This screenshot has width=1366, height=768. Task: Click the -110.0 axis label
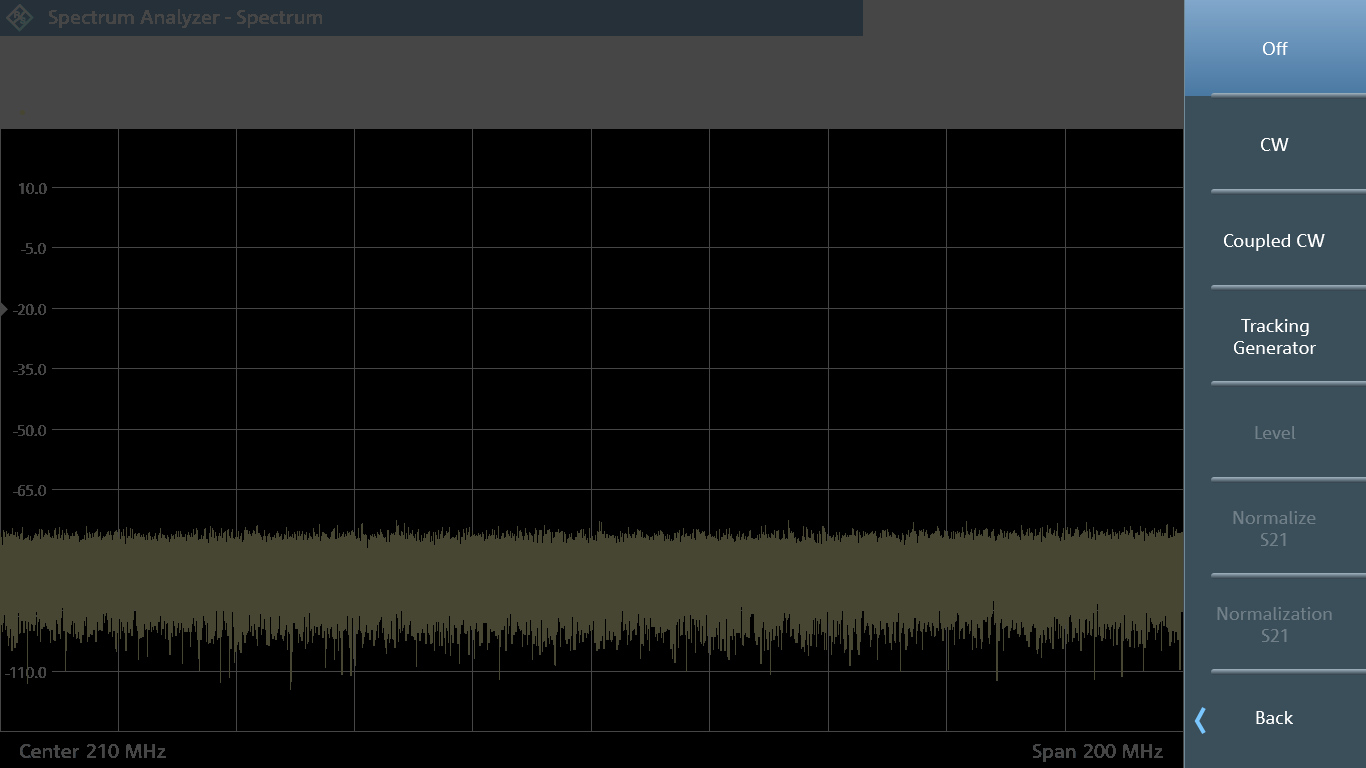[27, 672]
